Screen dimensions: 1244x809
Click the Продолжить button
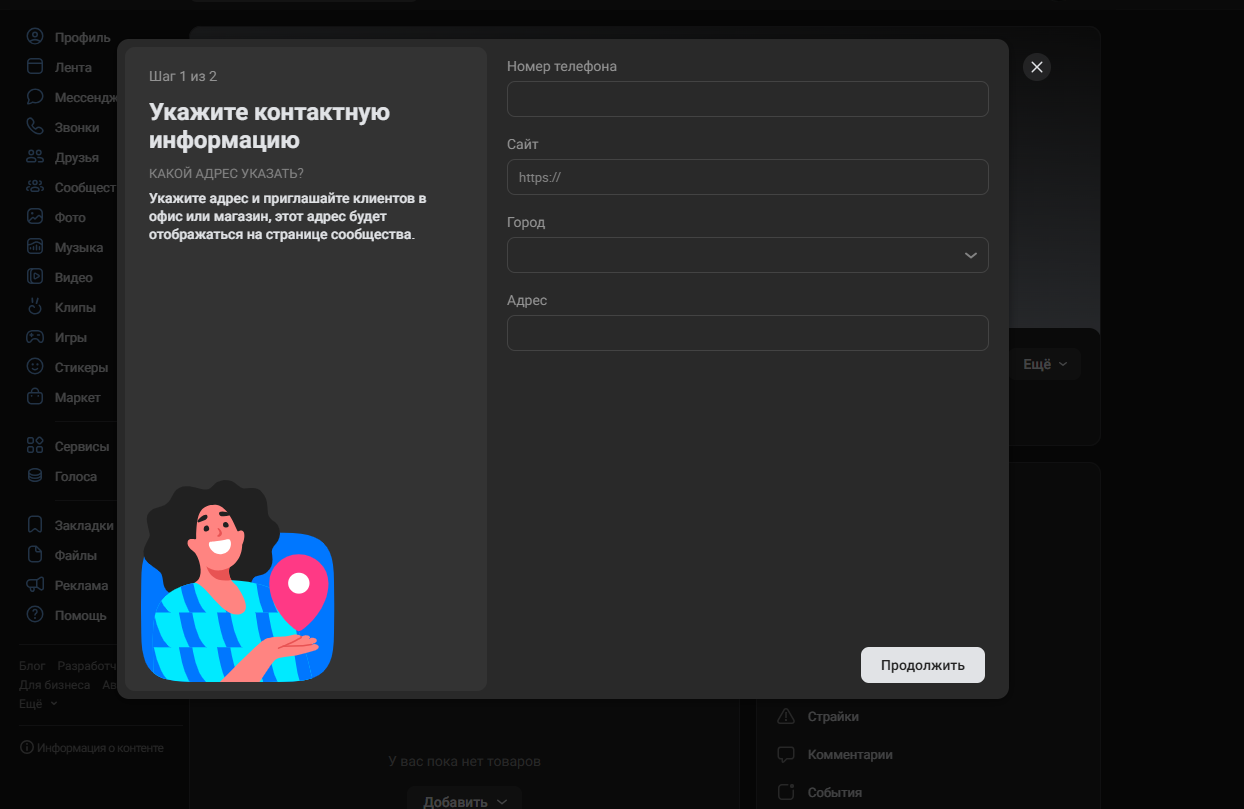coord(923,665)
